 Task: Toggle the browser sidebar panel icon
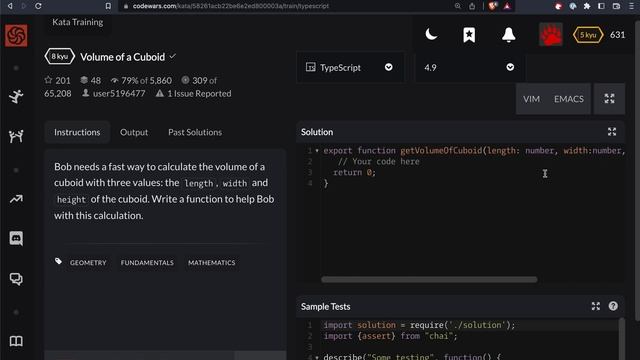(601, 6)
